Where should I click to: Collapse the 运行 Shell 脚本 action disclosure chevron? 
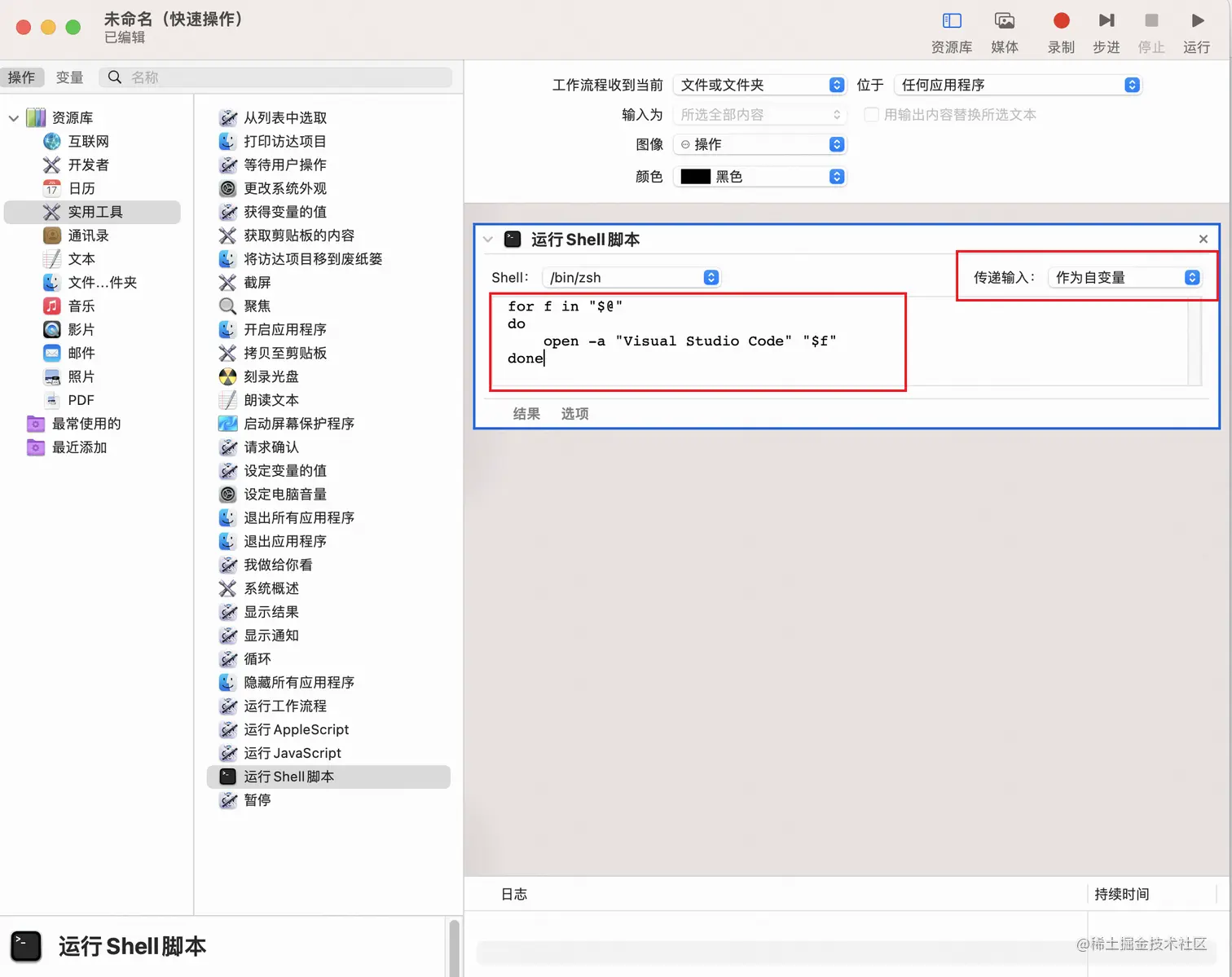(486, 239)
